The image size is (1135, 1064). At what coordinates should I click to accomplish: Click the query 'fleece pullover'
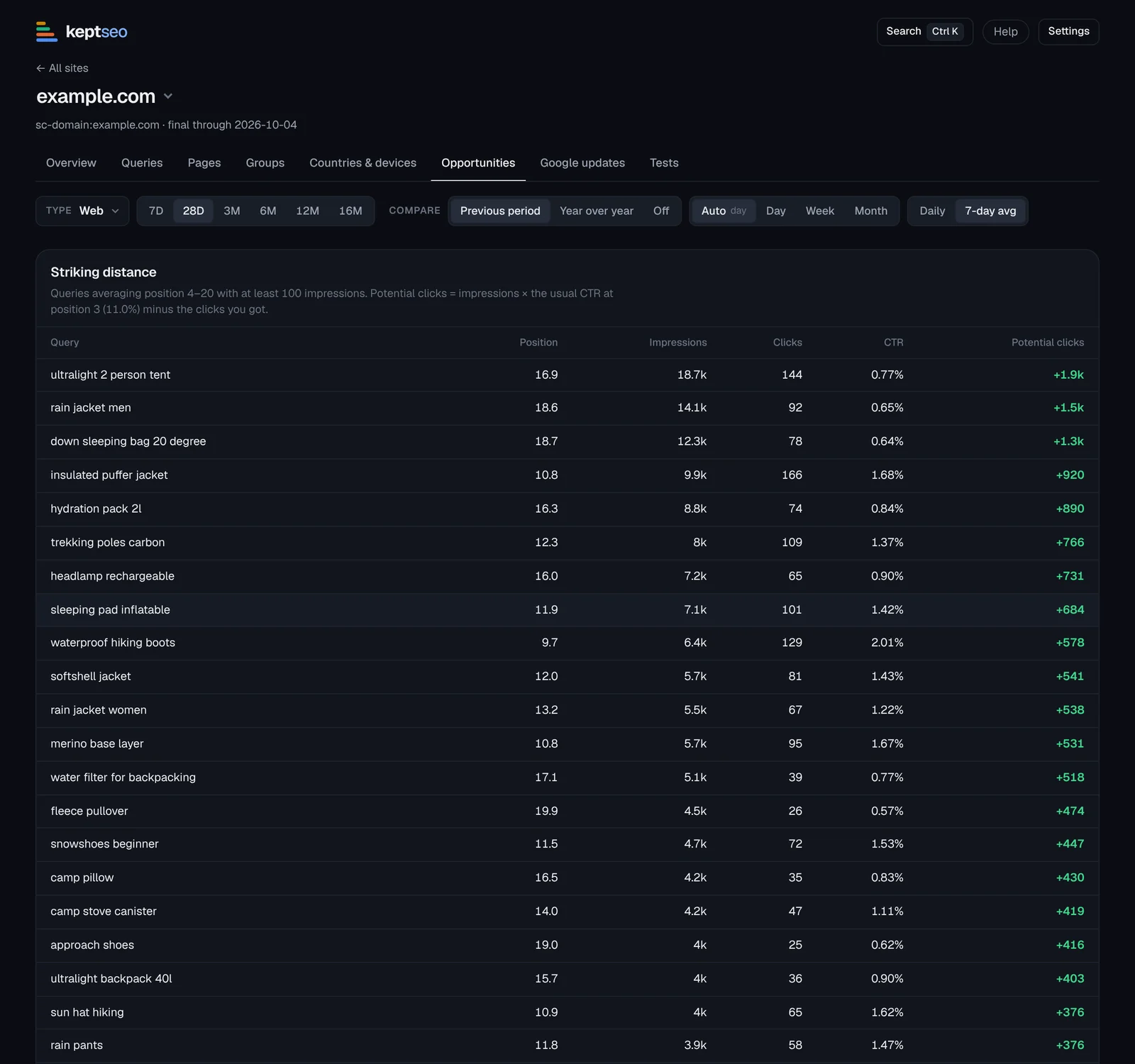pos(89,811)
